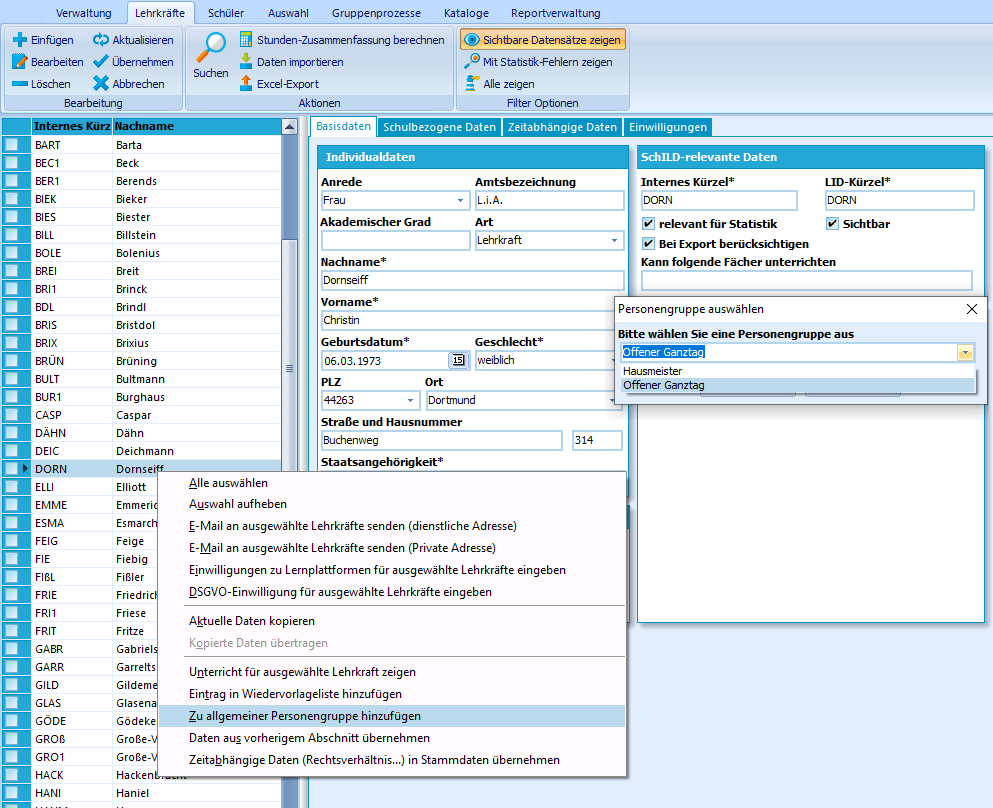
Task: Expand the PLZ dropdown arrow
Action: click(410, 401)
